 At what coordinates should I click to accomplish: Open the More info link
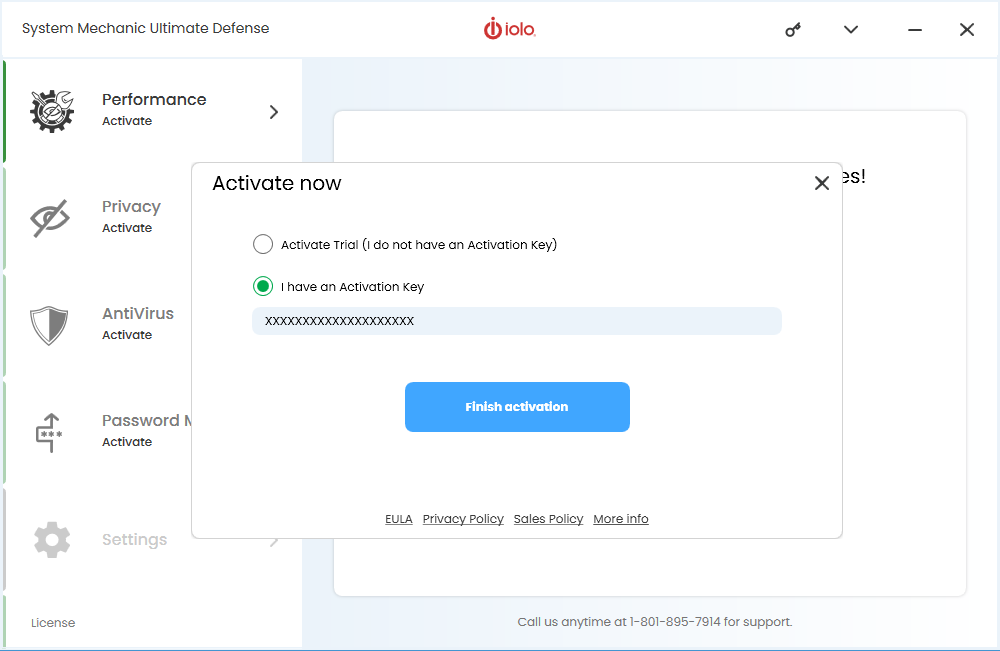621,519
